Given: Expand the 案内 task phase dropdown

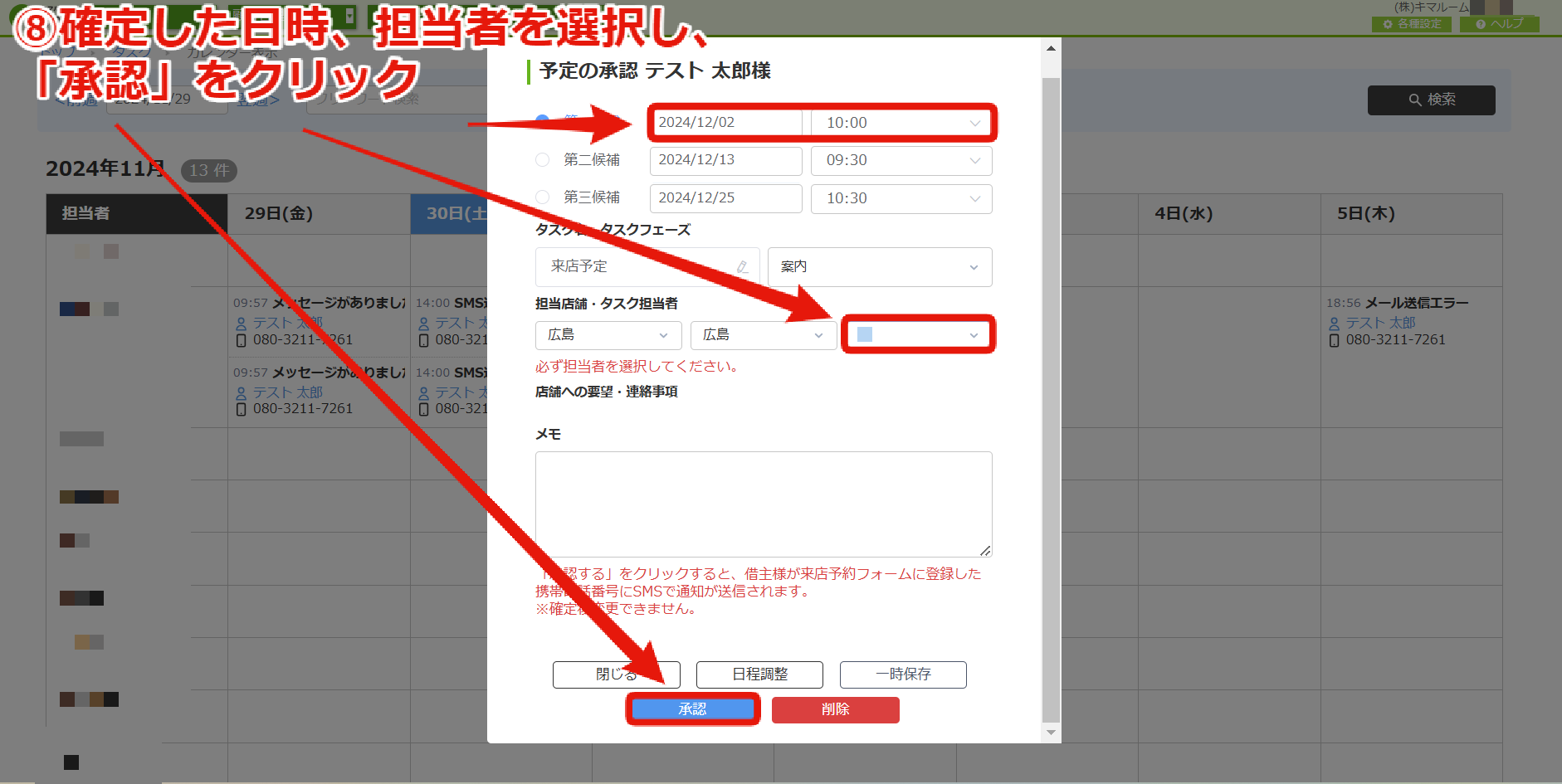Looking at the screenshot, I should (880, 266).
